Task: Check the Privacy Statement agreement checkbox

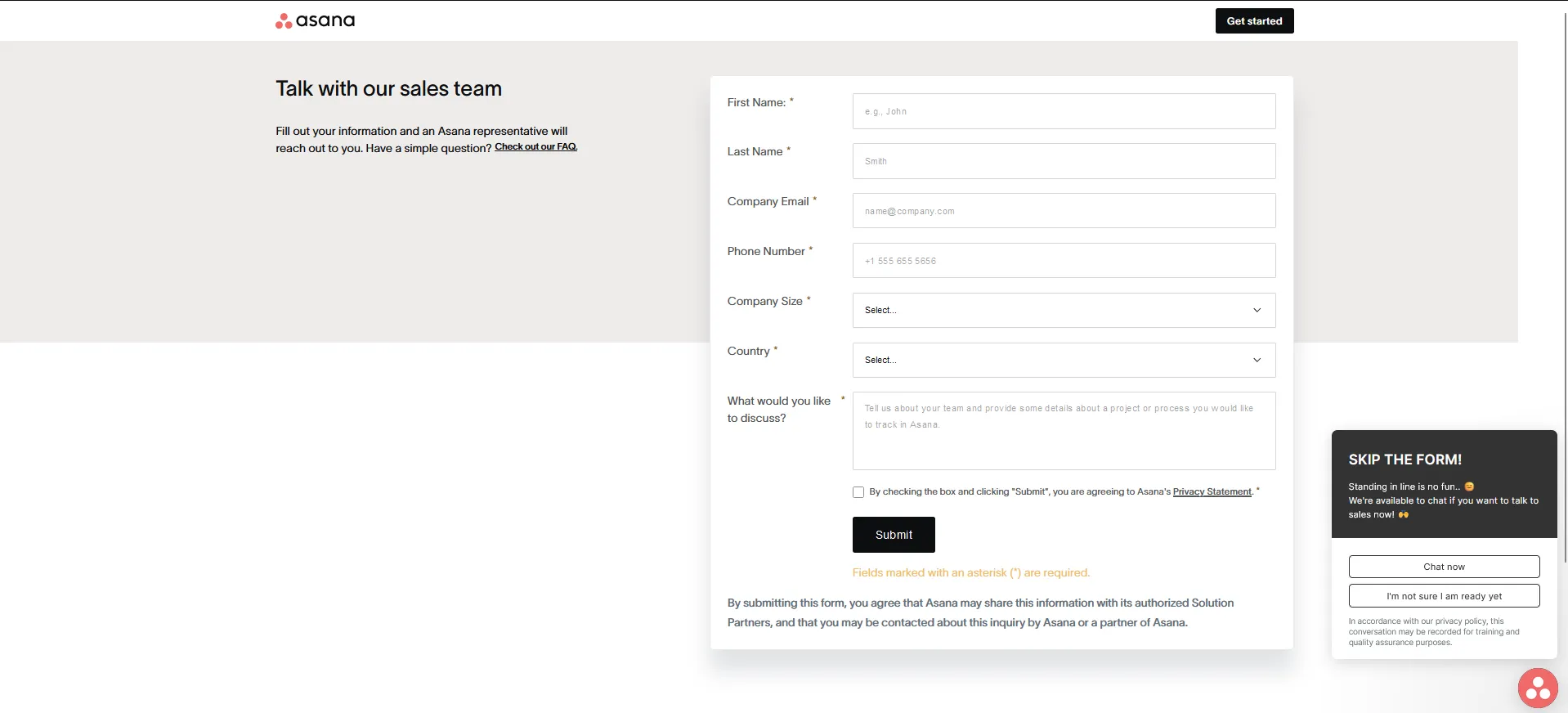Action: coord(858,492)
